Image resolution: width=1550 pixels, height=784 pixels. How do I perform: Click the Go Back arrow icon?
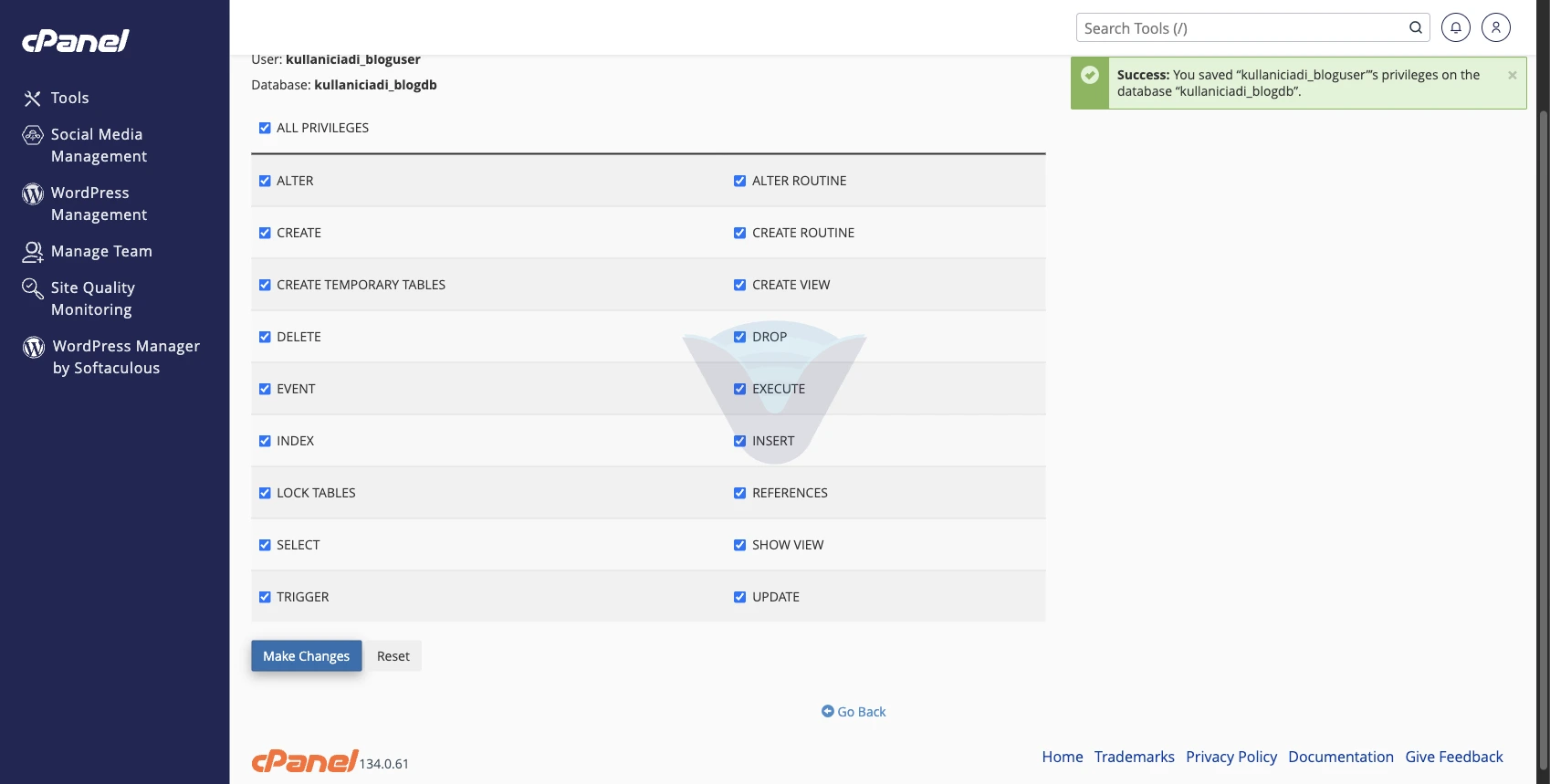pyautogui.click(x=828, y=711)
